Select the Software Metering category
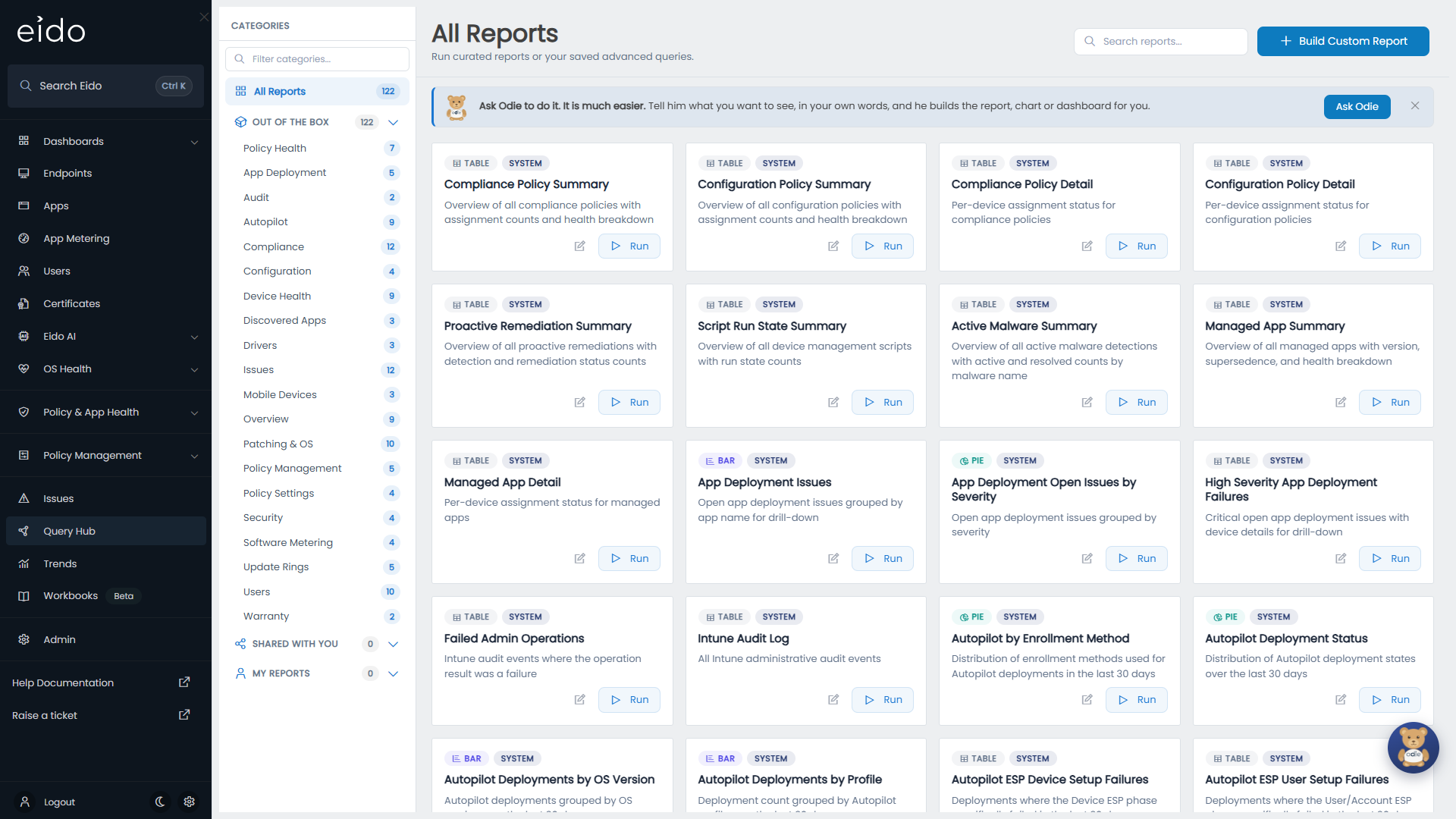Viewport: 1456px width, 819px height. tap(317, 542)
